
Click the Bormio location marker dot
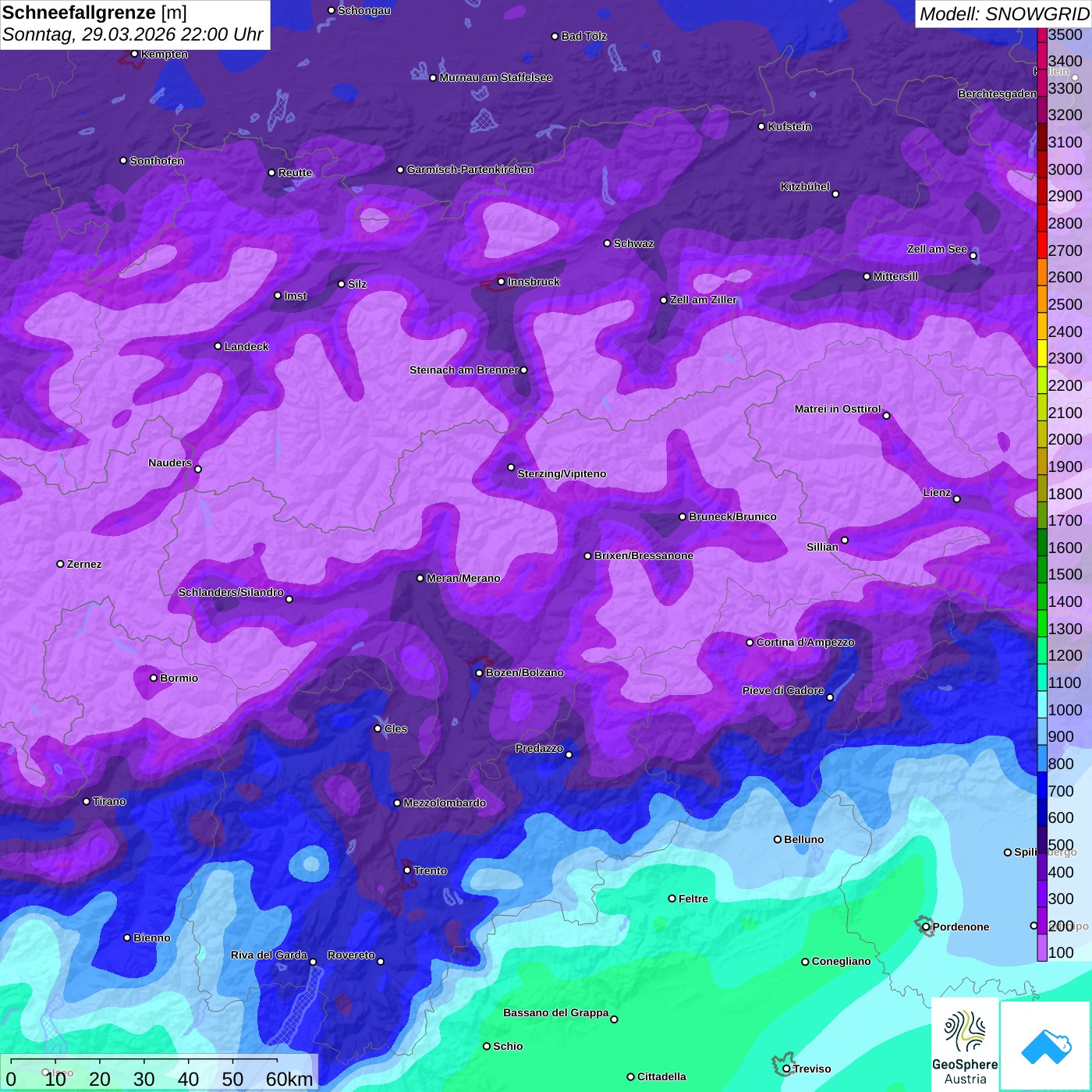(154, 678)
